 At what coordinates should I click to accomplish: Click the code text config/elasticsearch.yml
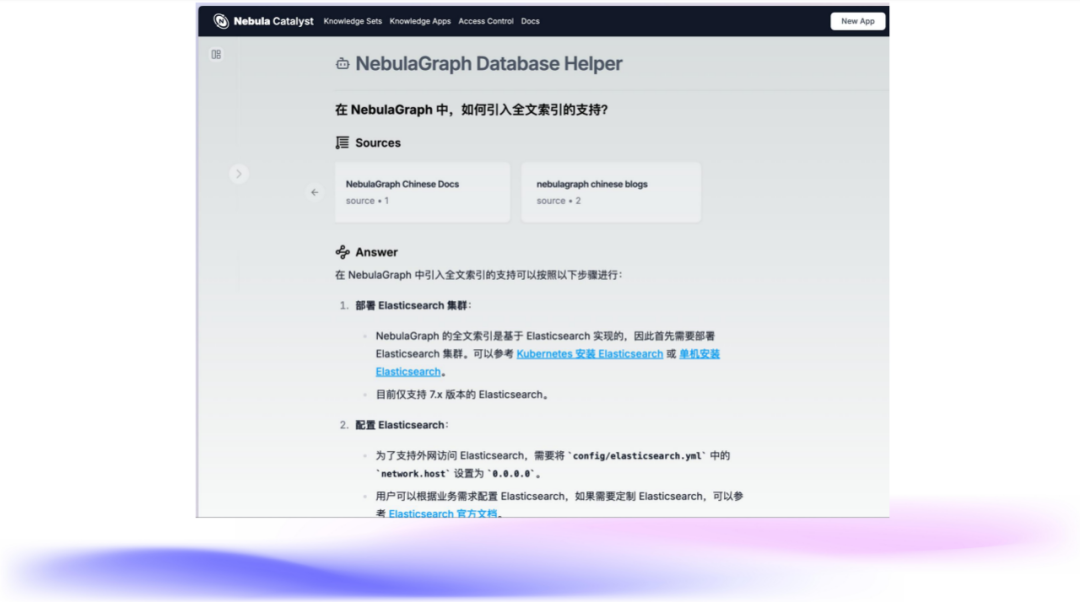pyautogui.click(x=637, y=456)
